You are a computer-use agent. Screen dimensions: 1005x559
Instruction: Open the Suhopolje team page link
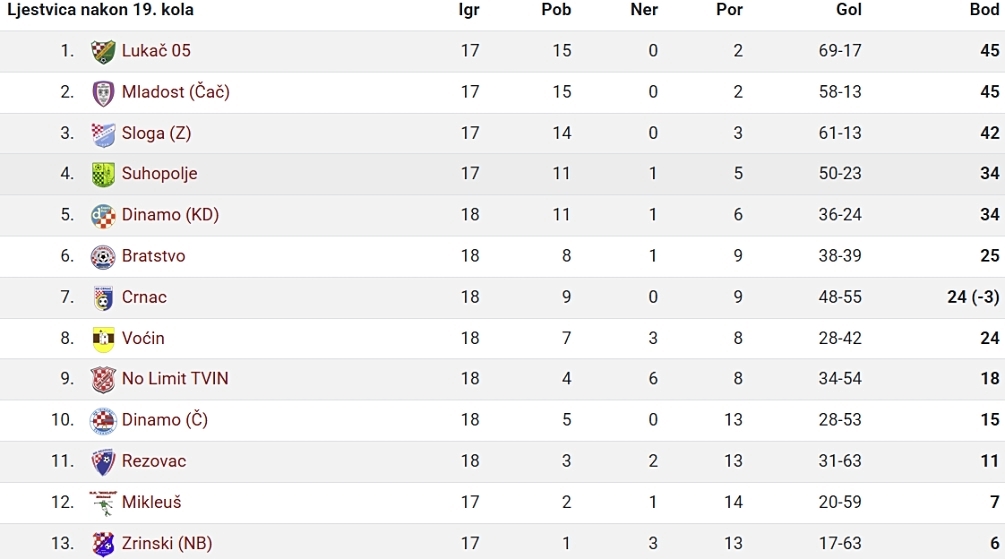160,174
